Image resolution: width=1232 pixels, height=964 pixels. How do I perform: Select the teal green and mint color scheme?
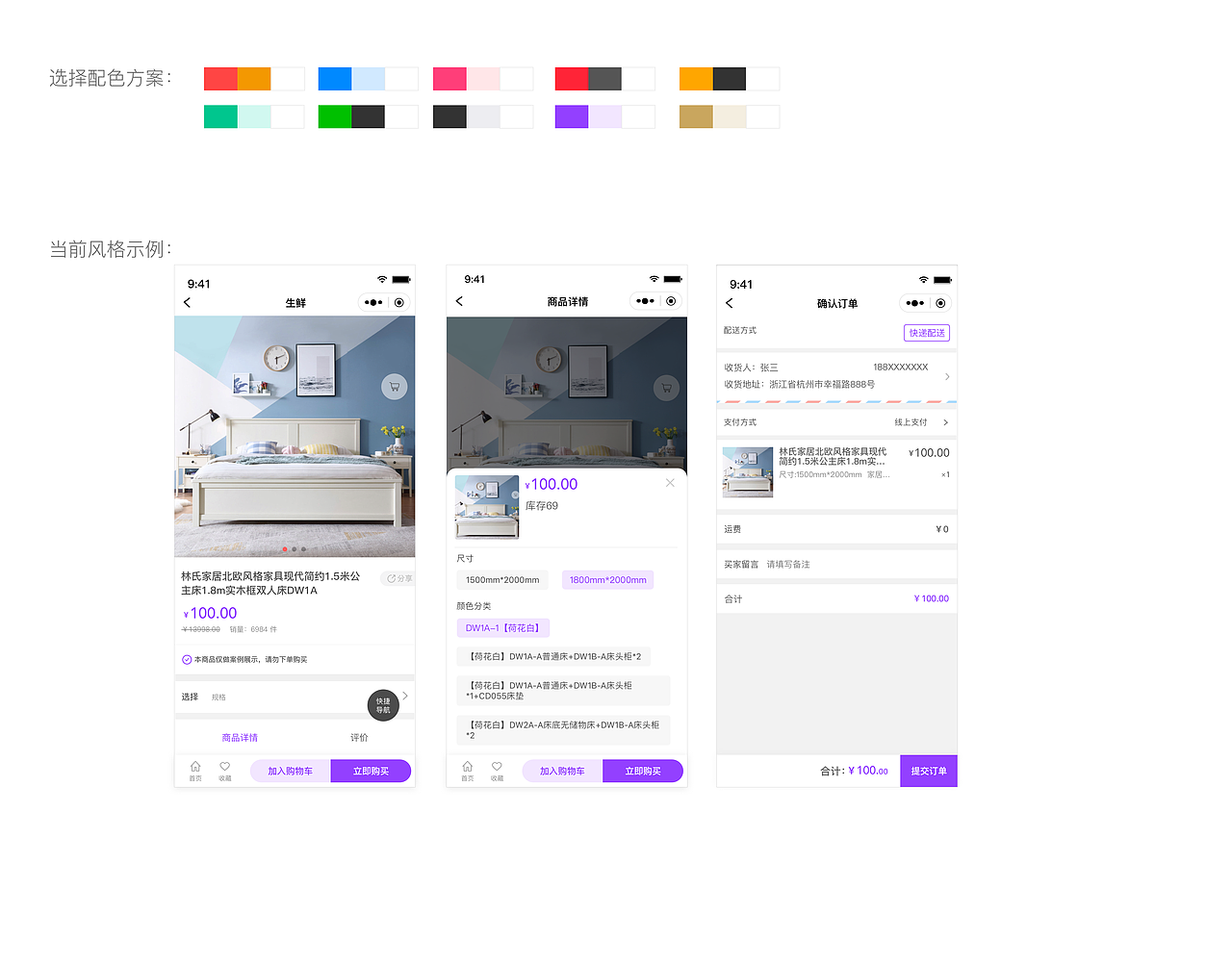[254, 116]
